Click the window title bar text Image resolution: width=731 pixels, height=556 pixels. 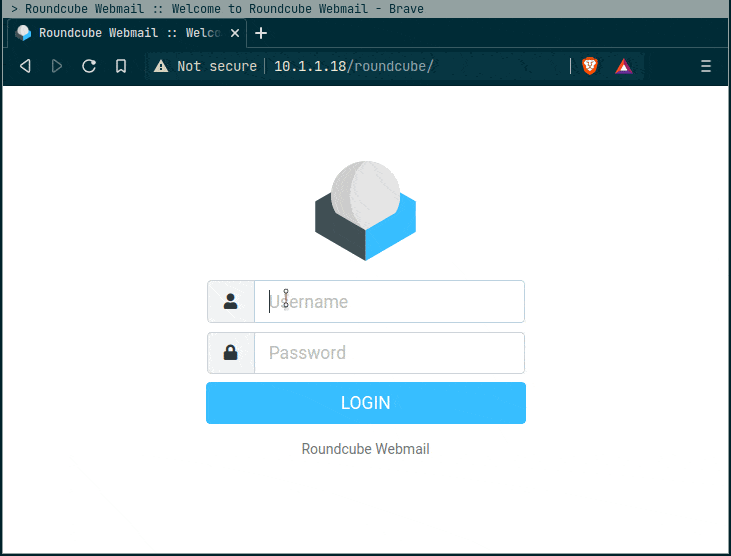click(x=224, y=9)
